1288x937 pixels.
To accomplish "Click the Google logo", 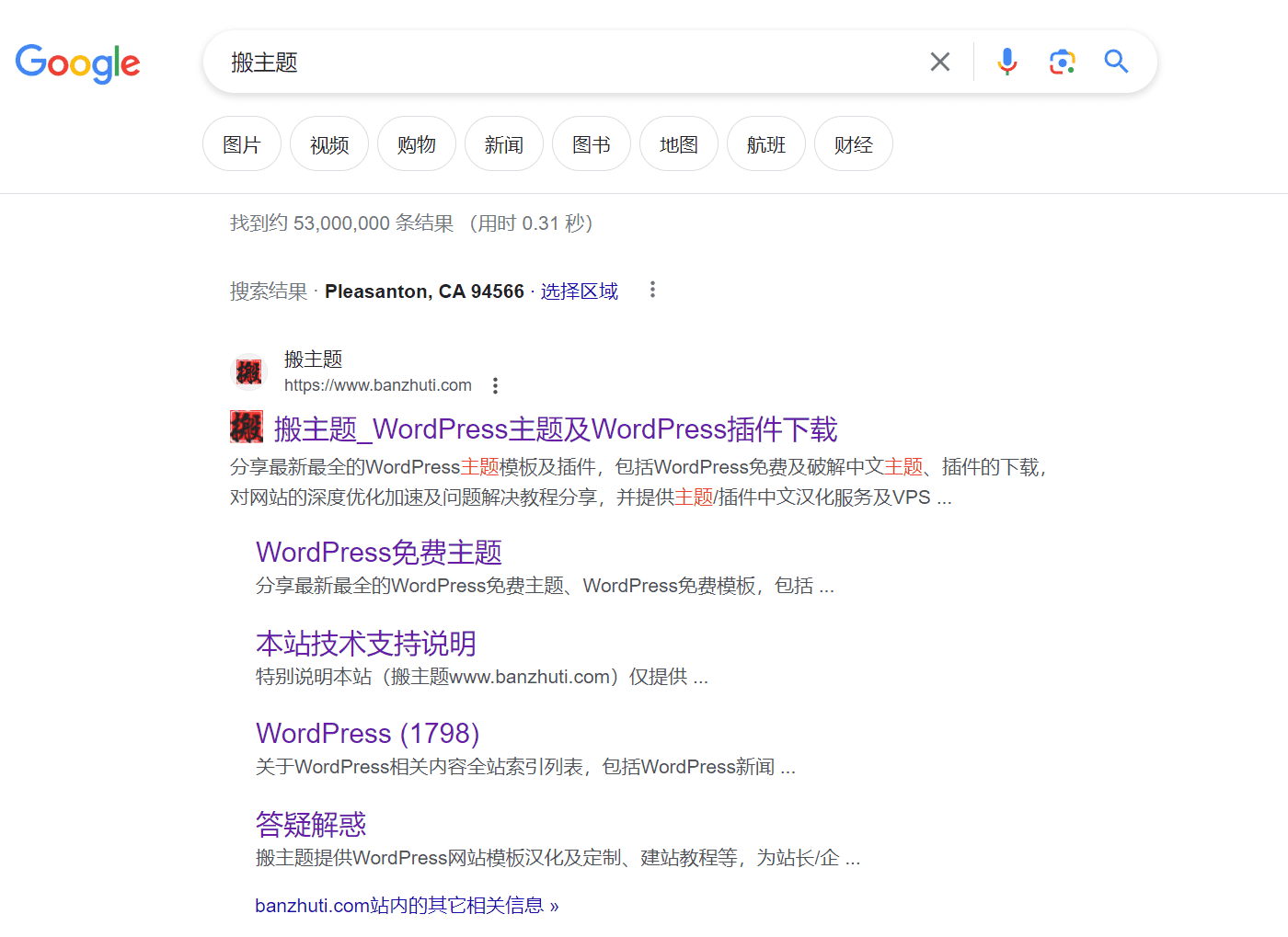I will pyautogui.click(x=78, y=63).
